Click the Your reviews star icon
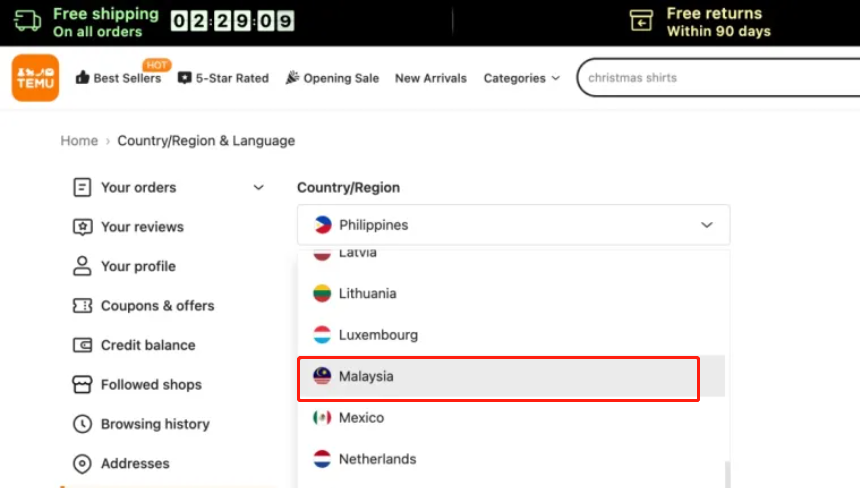 click(x=82, y=227)
